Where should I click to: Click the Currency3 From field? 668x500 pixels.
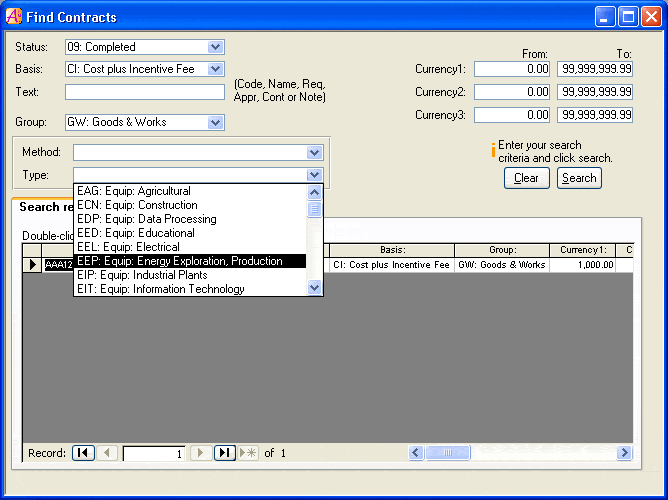(x=512, y=115)
